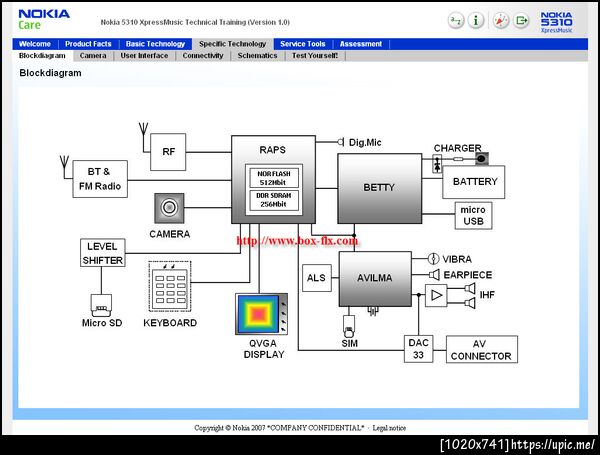Viewport: 600px width, 455px height.
Task: Click the CHARGER label
Action: pyautogui.click(x=458, y=148)
